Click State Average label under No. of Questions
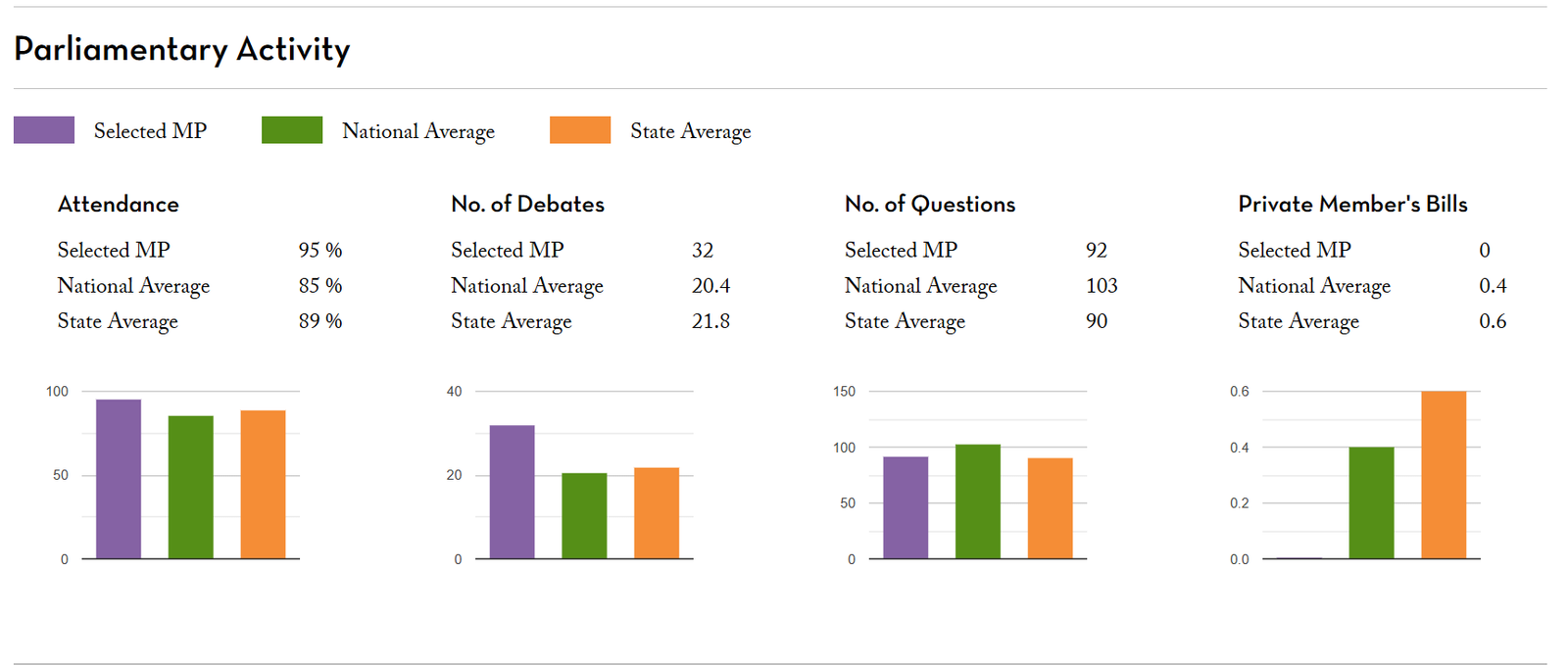 (906, 321)
